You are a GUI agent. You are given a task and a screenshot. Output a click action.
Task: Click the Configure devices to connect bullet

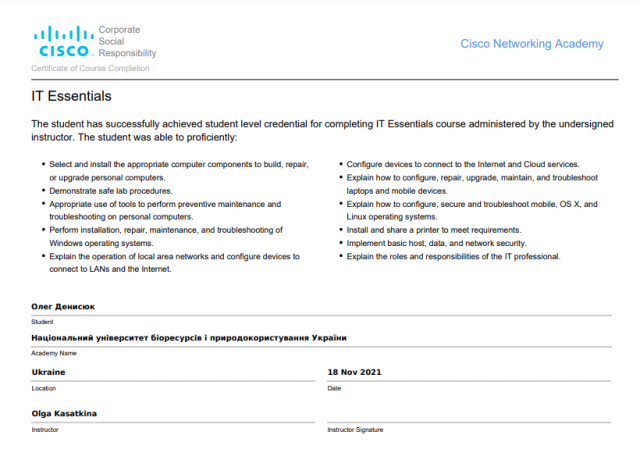463,164
